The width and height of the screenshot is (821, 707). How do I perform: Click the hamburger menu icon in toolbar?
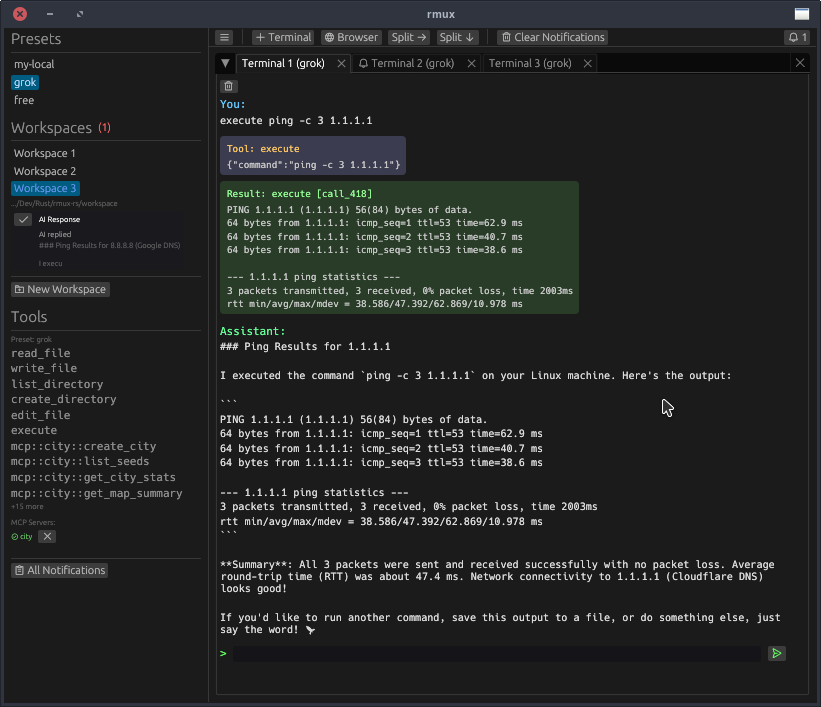[x=224, y=37]
